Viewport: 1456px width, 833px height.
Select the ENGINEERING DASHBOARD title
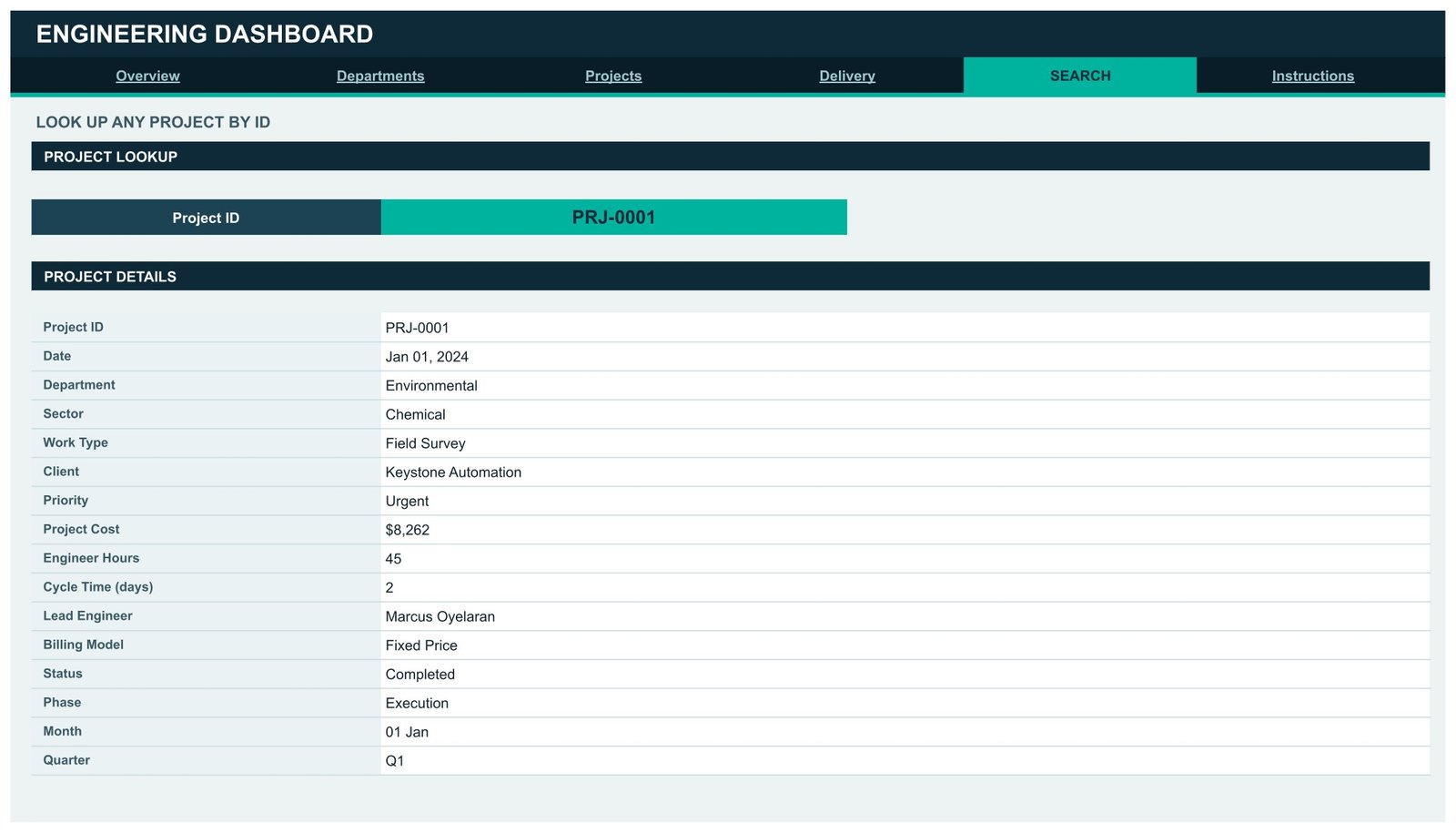[x=205, y=34]
